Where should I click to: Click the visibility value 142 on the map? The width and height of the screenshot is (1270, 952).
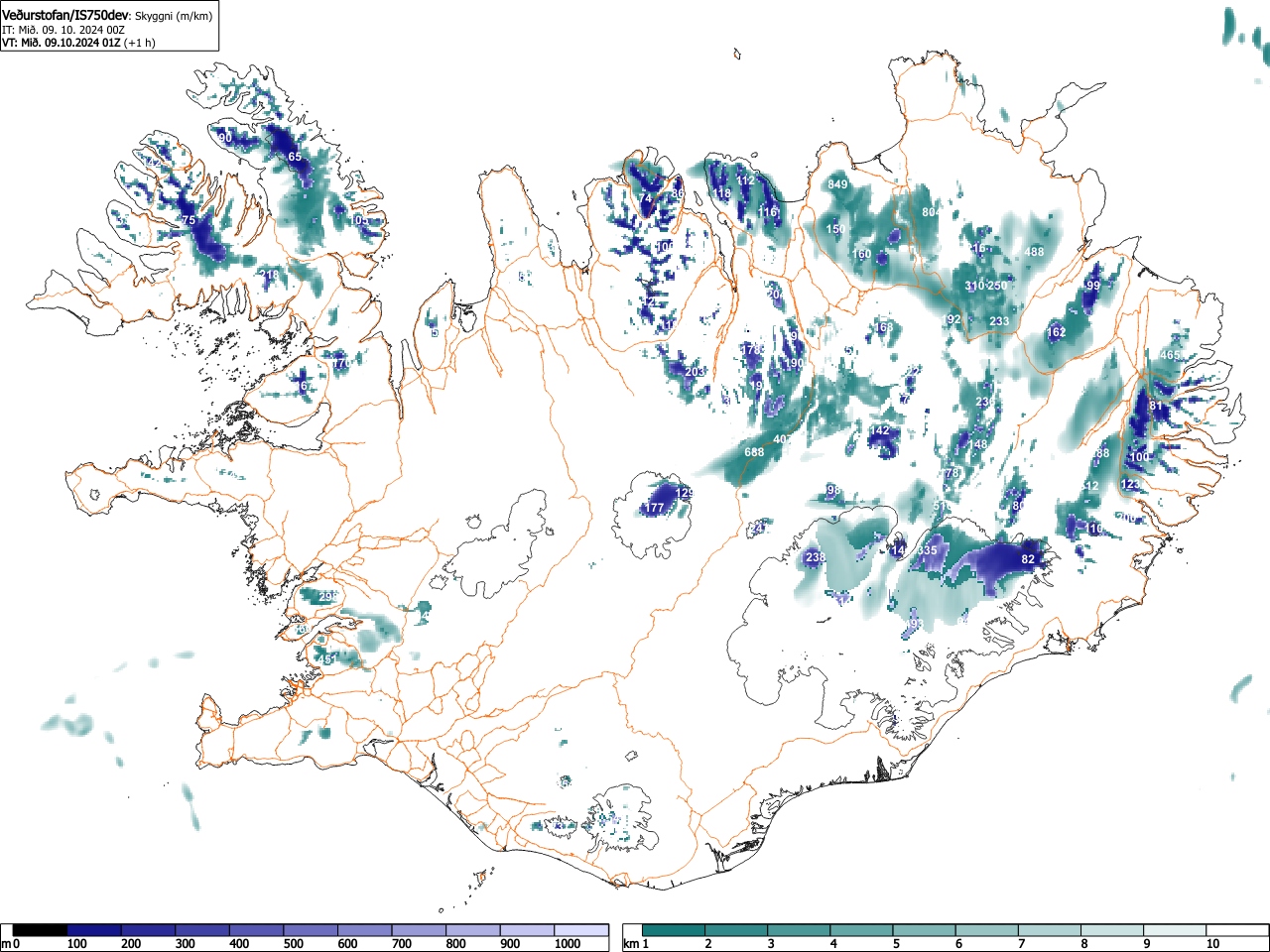[880, 430]
